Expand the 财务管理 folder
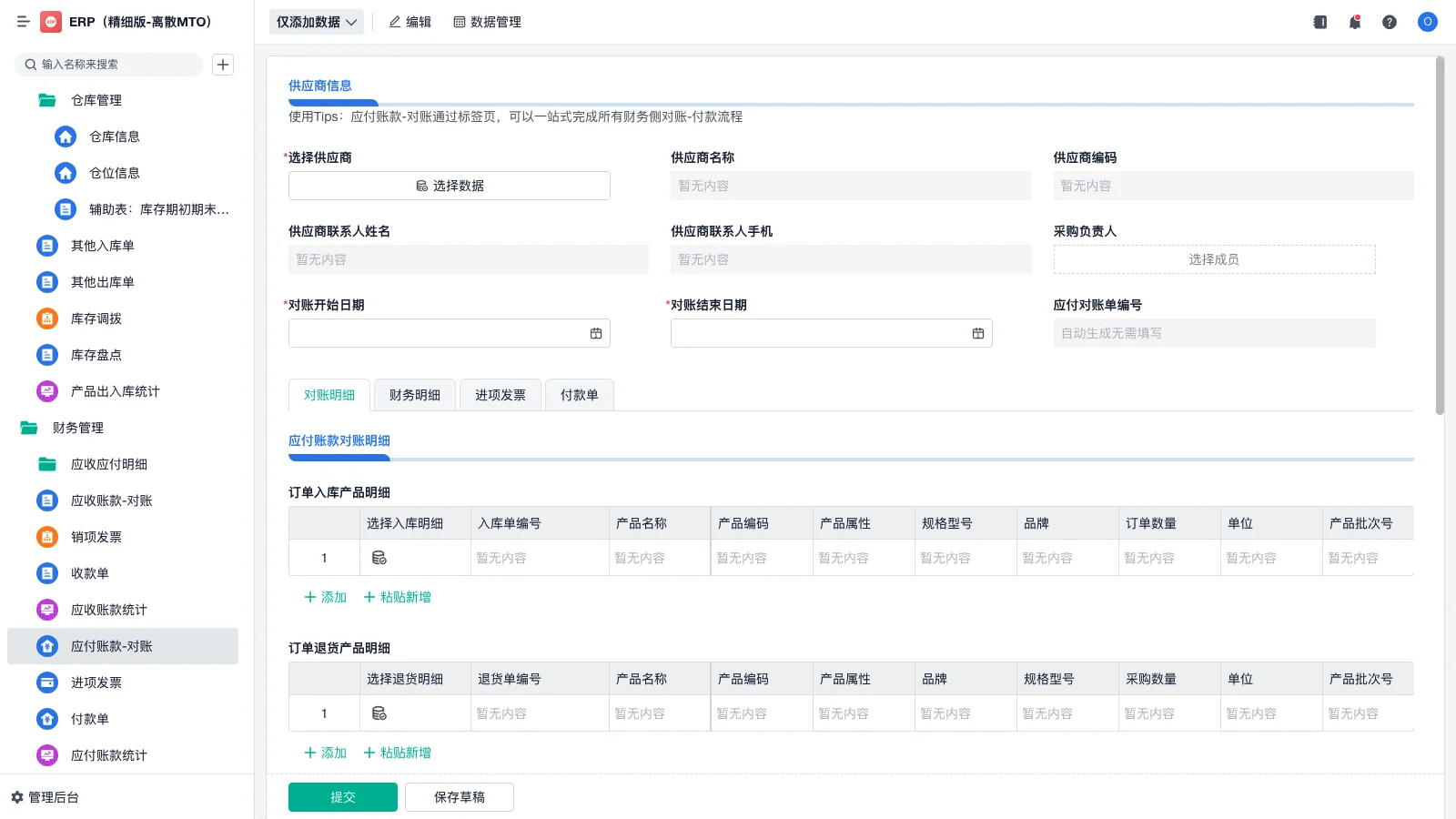 coord(29,428)
